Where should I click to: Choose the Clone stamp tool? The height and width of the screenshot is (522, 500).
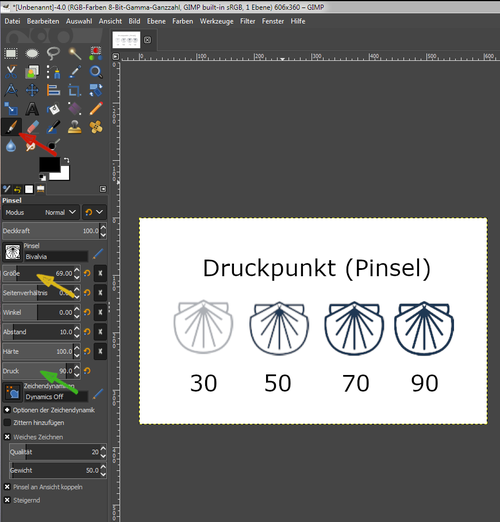coord(75,127)
